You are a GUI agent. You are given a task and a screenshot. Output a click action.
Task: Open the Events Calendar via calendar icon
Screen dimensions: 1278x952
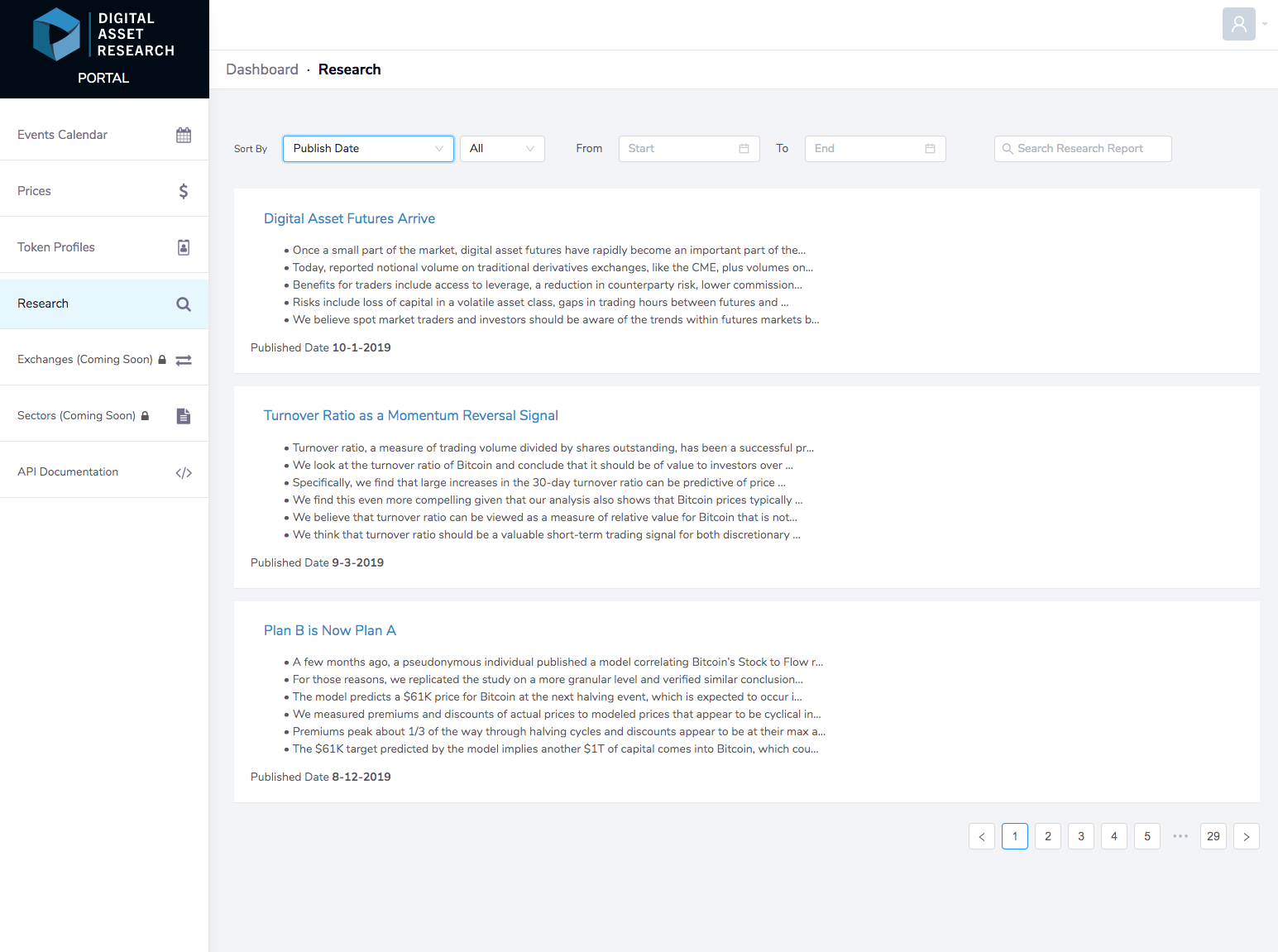pos(184,134)
